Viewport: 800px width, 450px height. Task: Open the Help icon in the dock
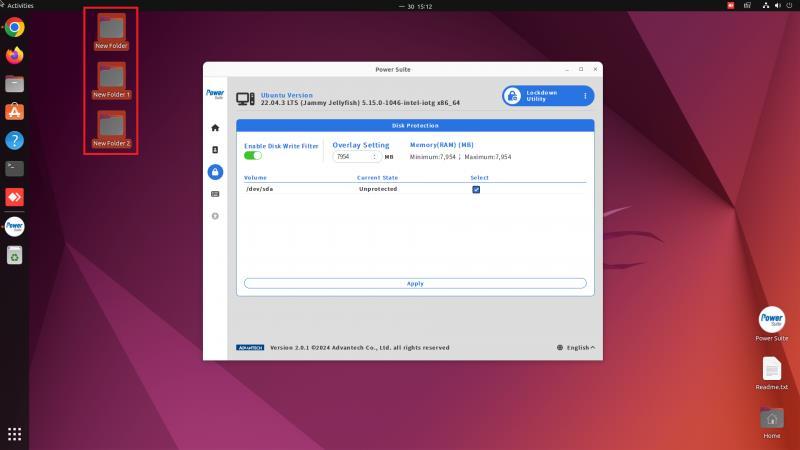click(x=14, y=140)
